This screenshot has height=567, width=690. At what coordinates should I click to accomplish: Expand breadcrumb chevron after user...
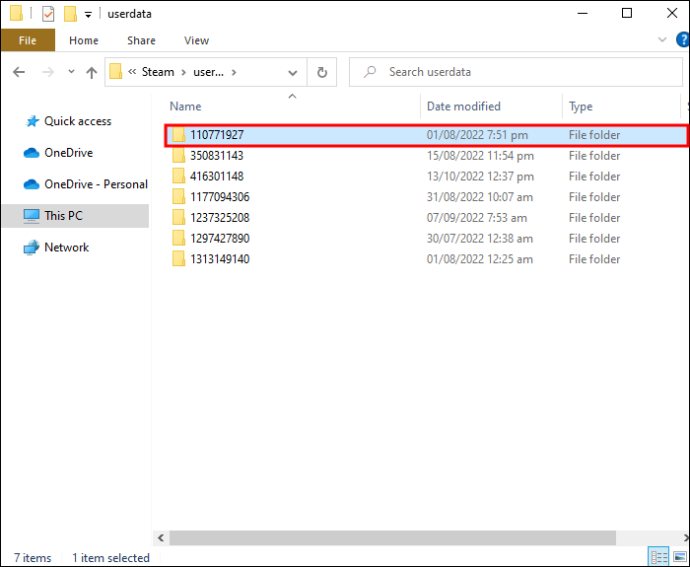pos(234,72)
